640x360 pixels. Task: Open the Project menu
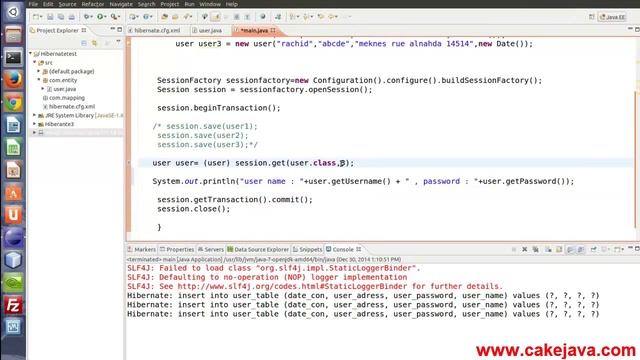pos(169,4)
